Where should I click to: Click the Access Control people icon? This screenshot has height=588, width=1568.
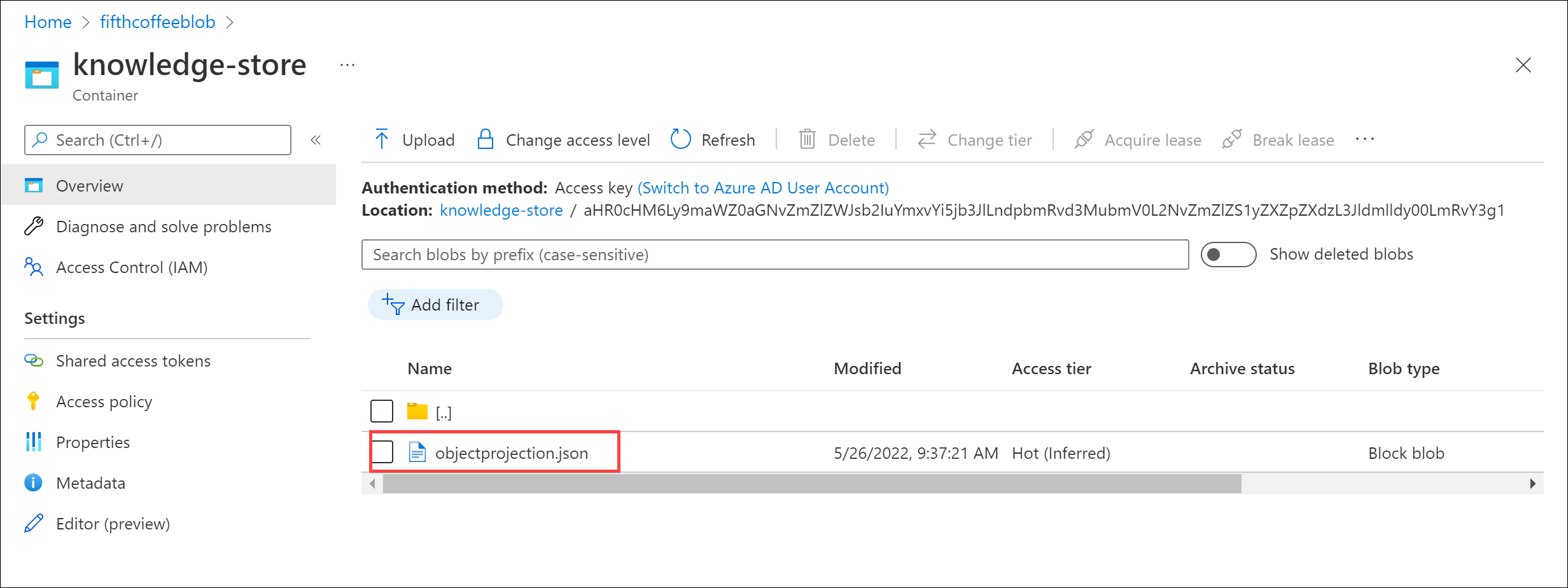[x=34, y=267]
